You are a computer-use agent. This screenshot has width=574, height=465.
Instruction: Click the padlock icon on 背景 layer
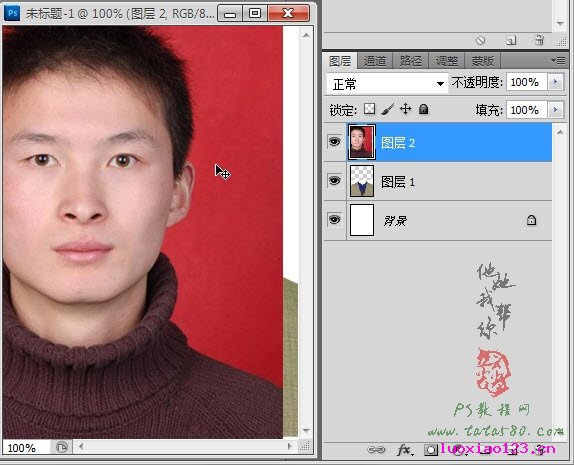pos(531,220)
